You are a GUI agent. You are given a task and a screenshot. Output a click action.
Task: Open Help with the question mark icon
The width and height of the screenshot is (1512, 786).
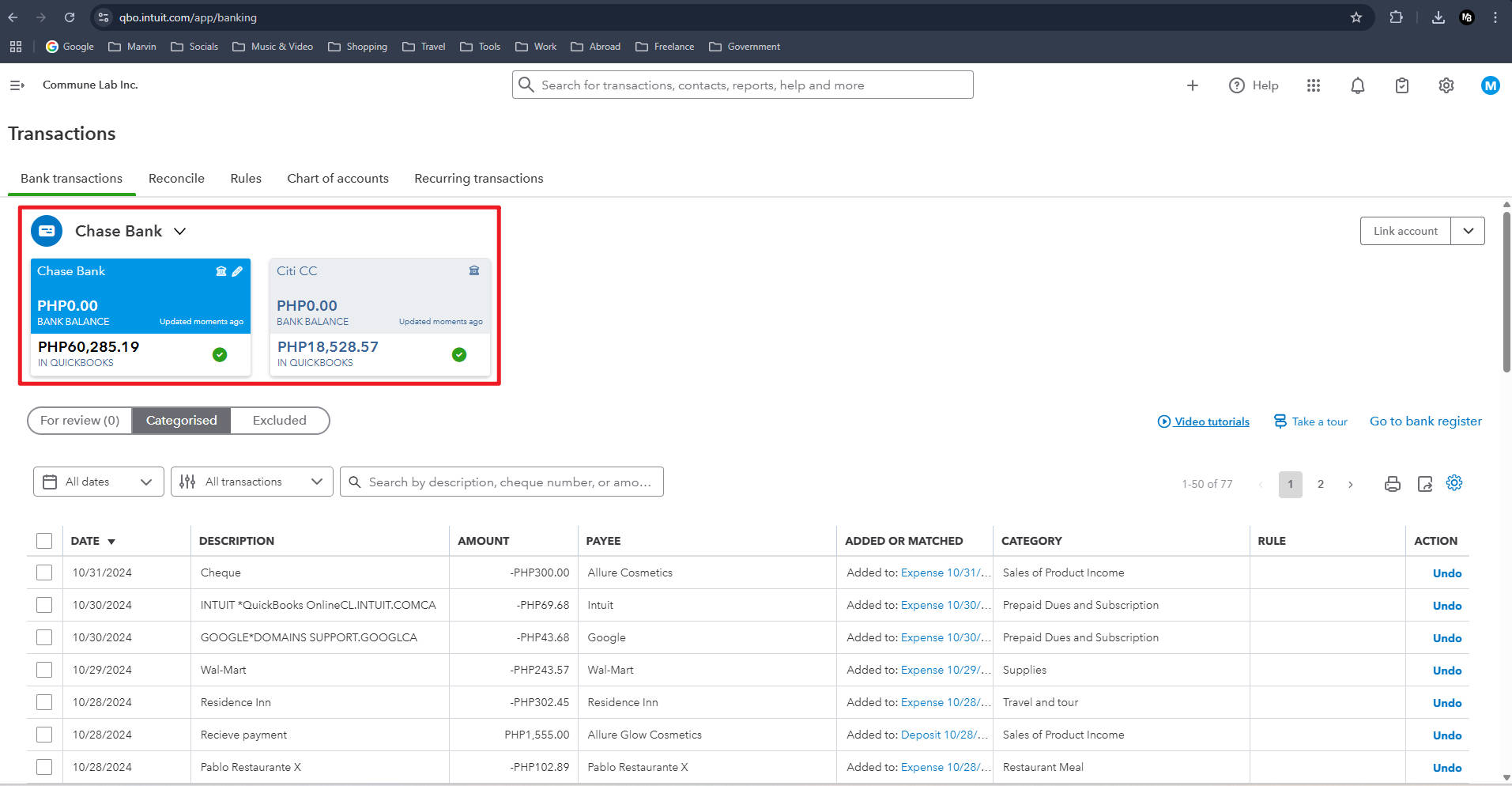(1237, 85)
